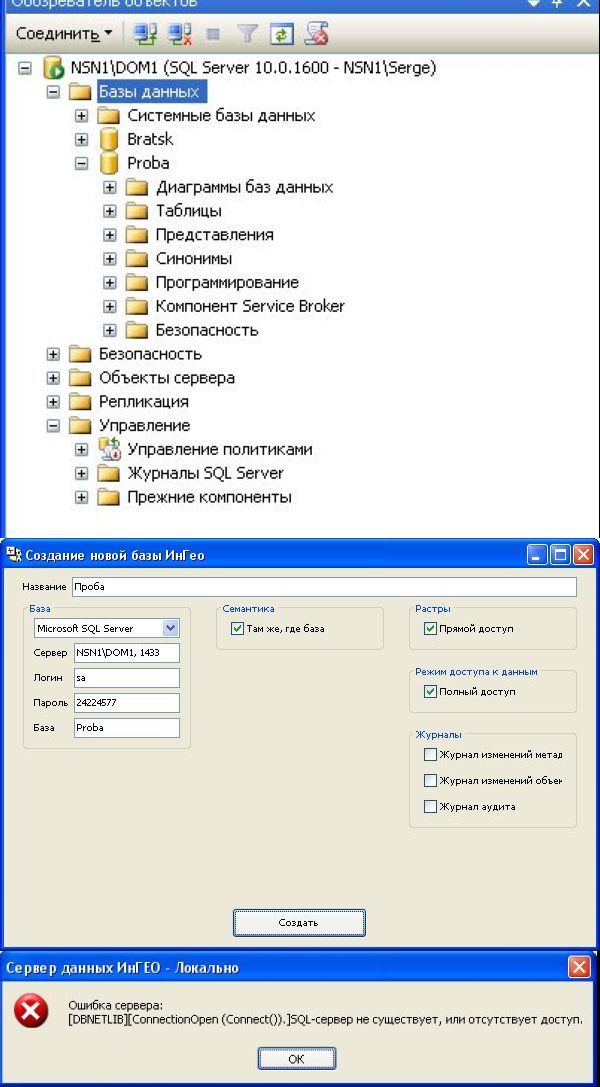Click the База field containing Proba
Viewport: 600px width, 1087px height.
coord(127,728)
